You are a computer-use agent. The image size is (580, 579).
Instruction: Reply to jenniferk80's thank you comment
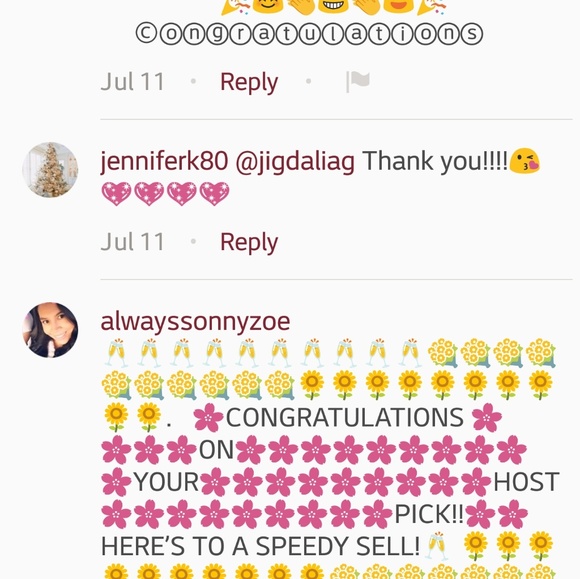click(x=249, y=242)
